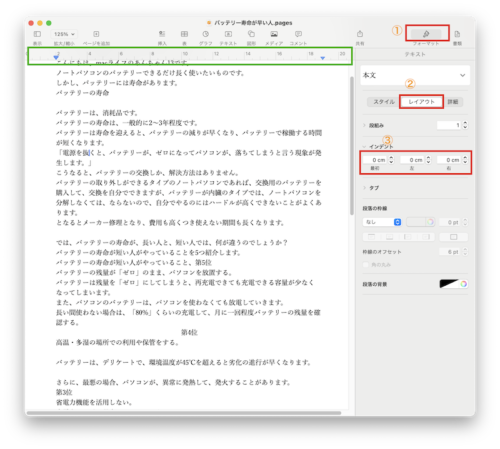Click the 左 left indent stepper
The width and height of the screenshot is (500, 449).
pyautogui.click(x=428, y=160)
